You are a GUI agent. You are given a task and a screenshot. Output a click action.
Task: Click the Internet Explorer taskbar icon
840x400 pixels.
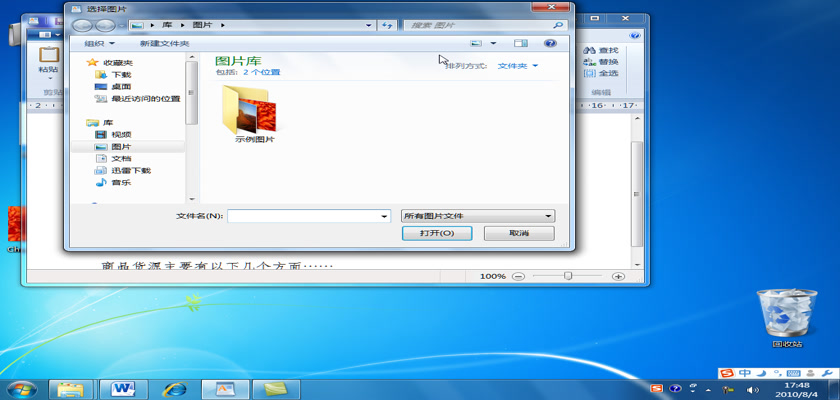point(174,387)
